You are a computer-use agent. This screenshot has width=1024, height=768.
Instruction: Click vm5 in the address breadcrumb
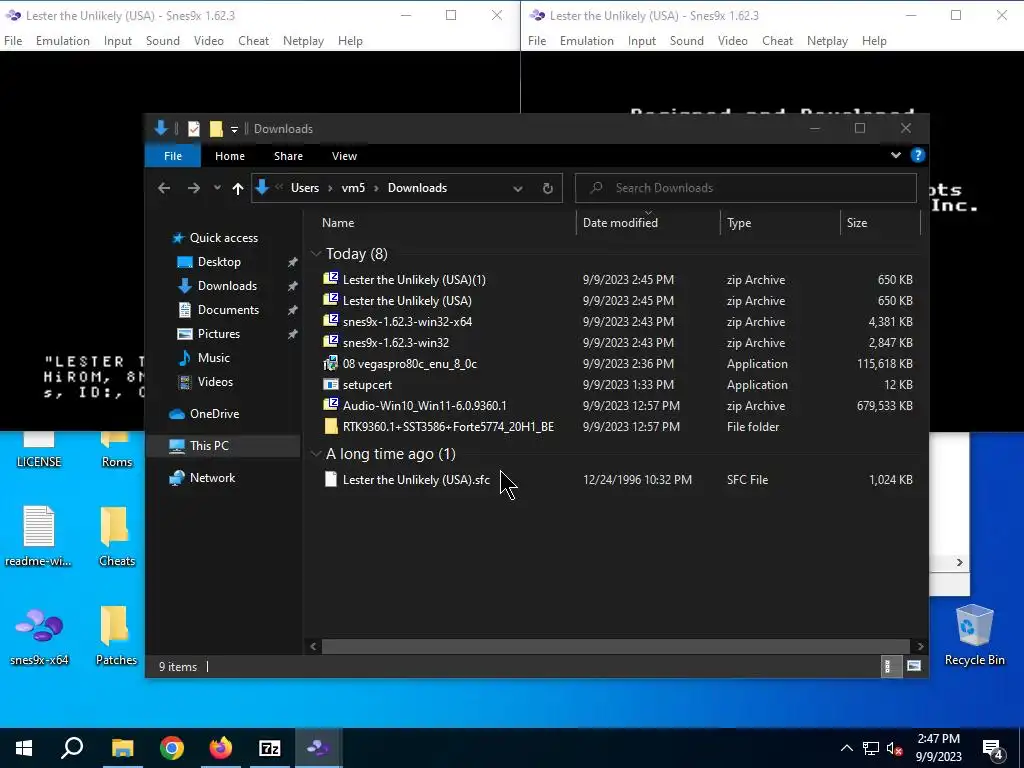pos(353,188)
